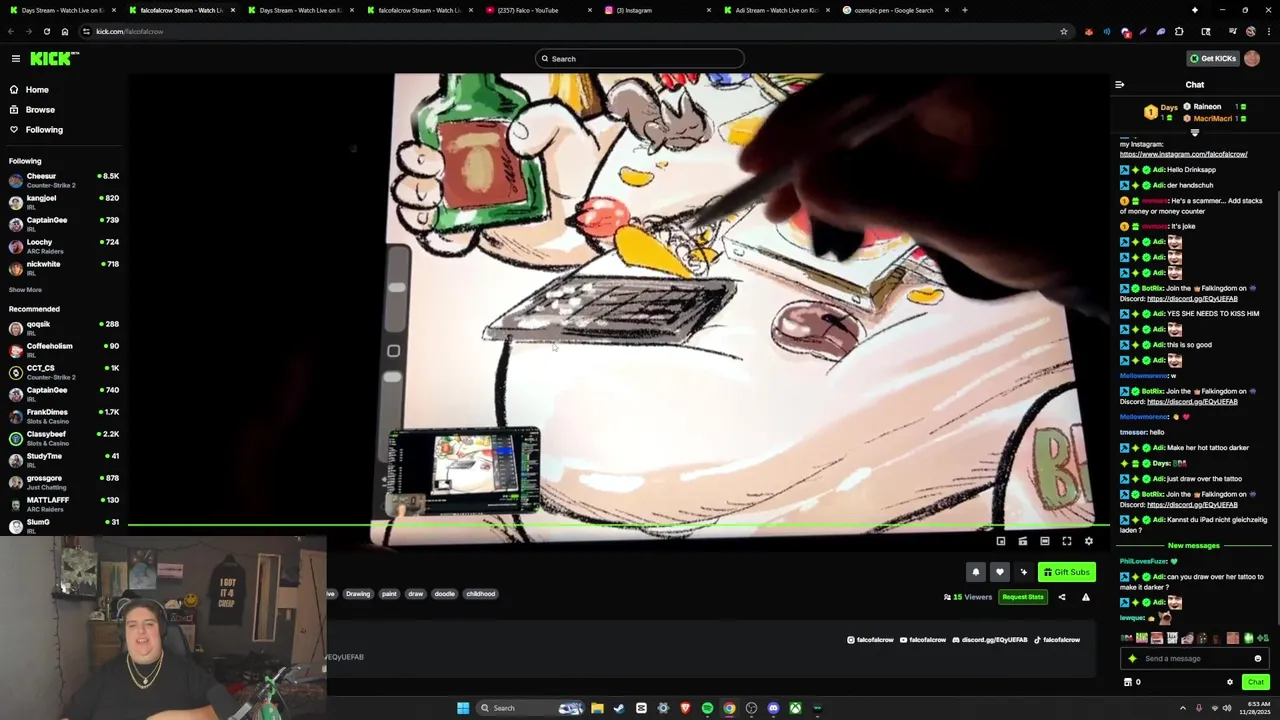Show hidden system tray icons
Viewport: 1280px width, 720px height.
[1182, 708]
